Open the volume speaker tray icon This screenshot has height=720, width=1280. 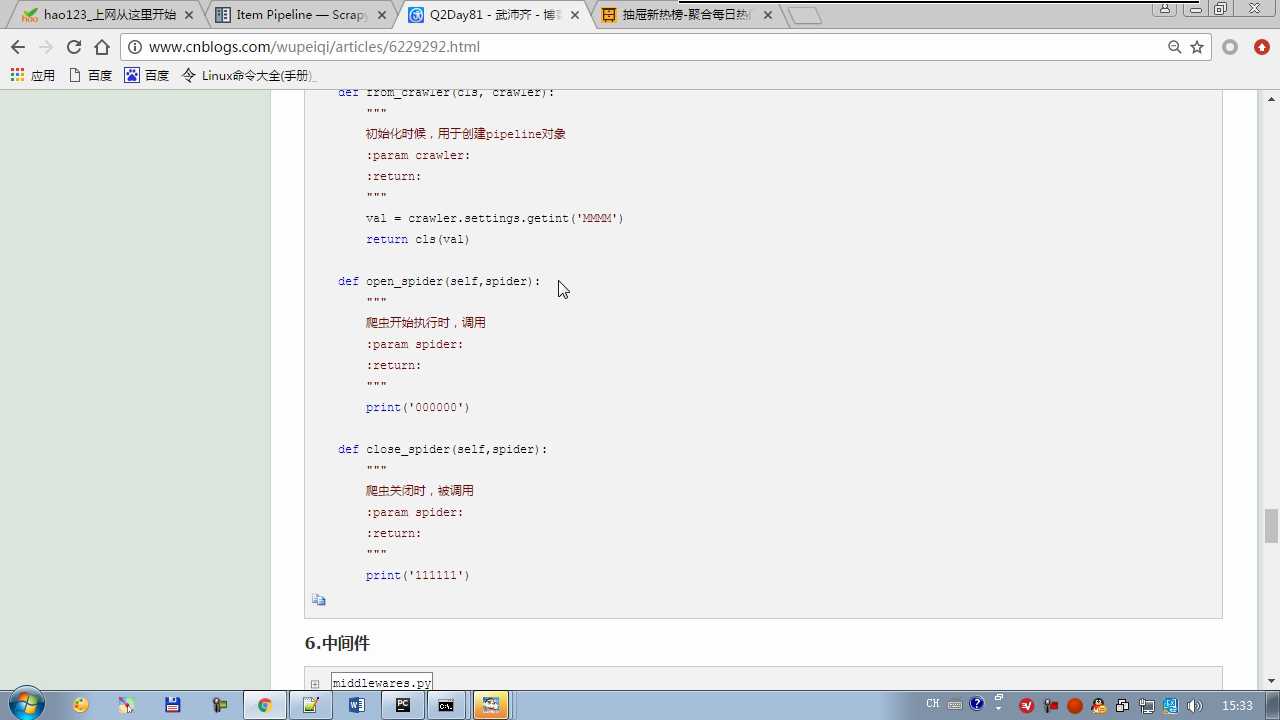click(x=1195, y=706)
